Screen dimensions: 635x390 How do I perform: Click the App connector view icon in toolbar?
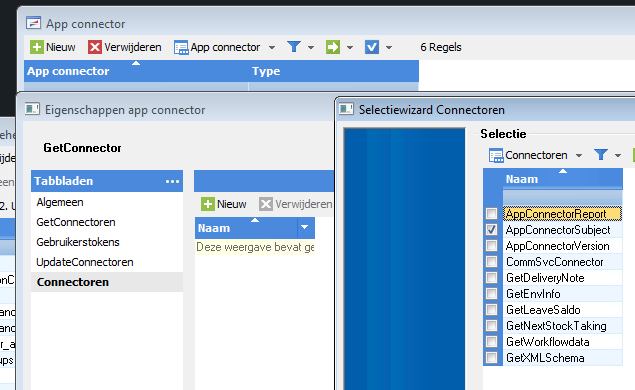[181, 47]
